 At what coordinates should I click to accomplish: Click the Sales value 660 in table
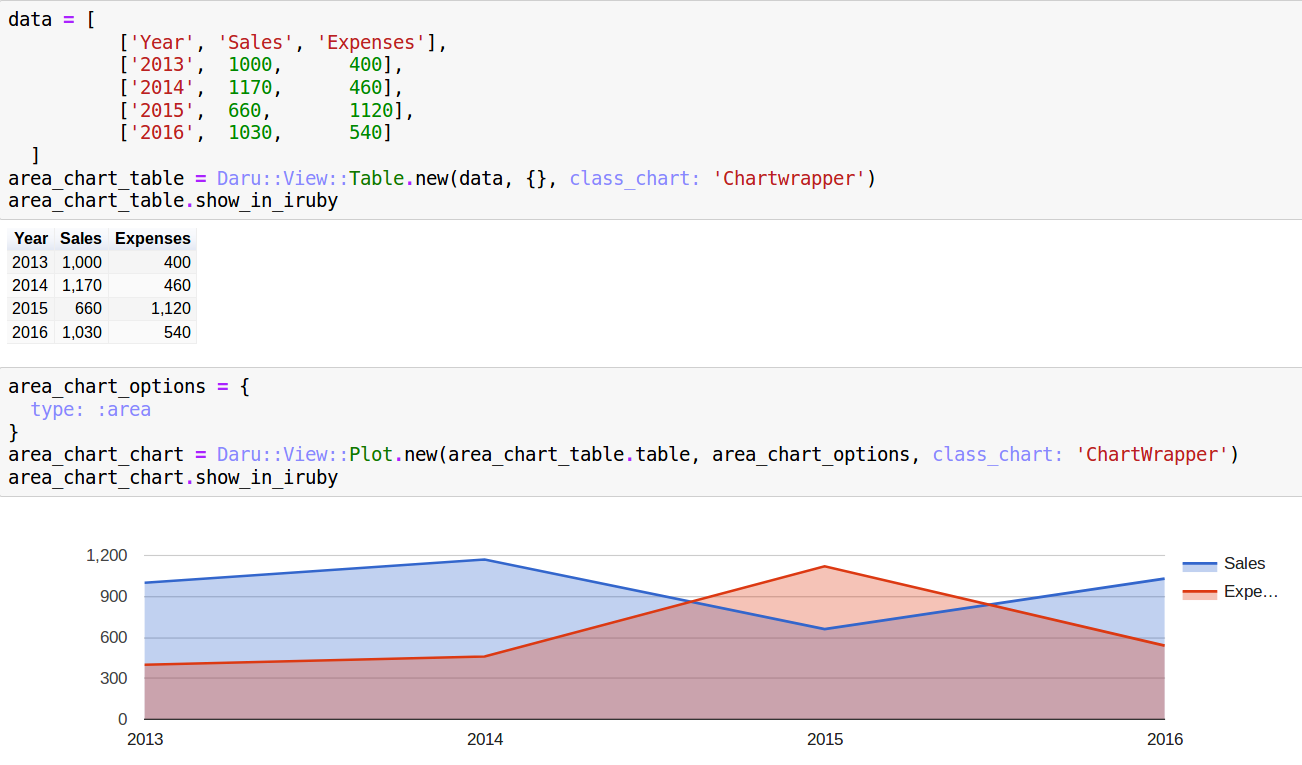click(x=81, y=308)
